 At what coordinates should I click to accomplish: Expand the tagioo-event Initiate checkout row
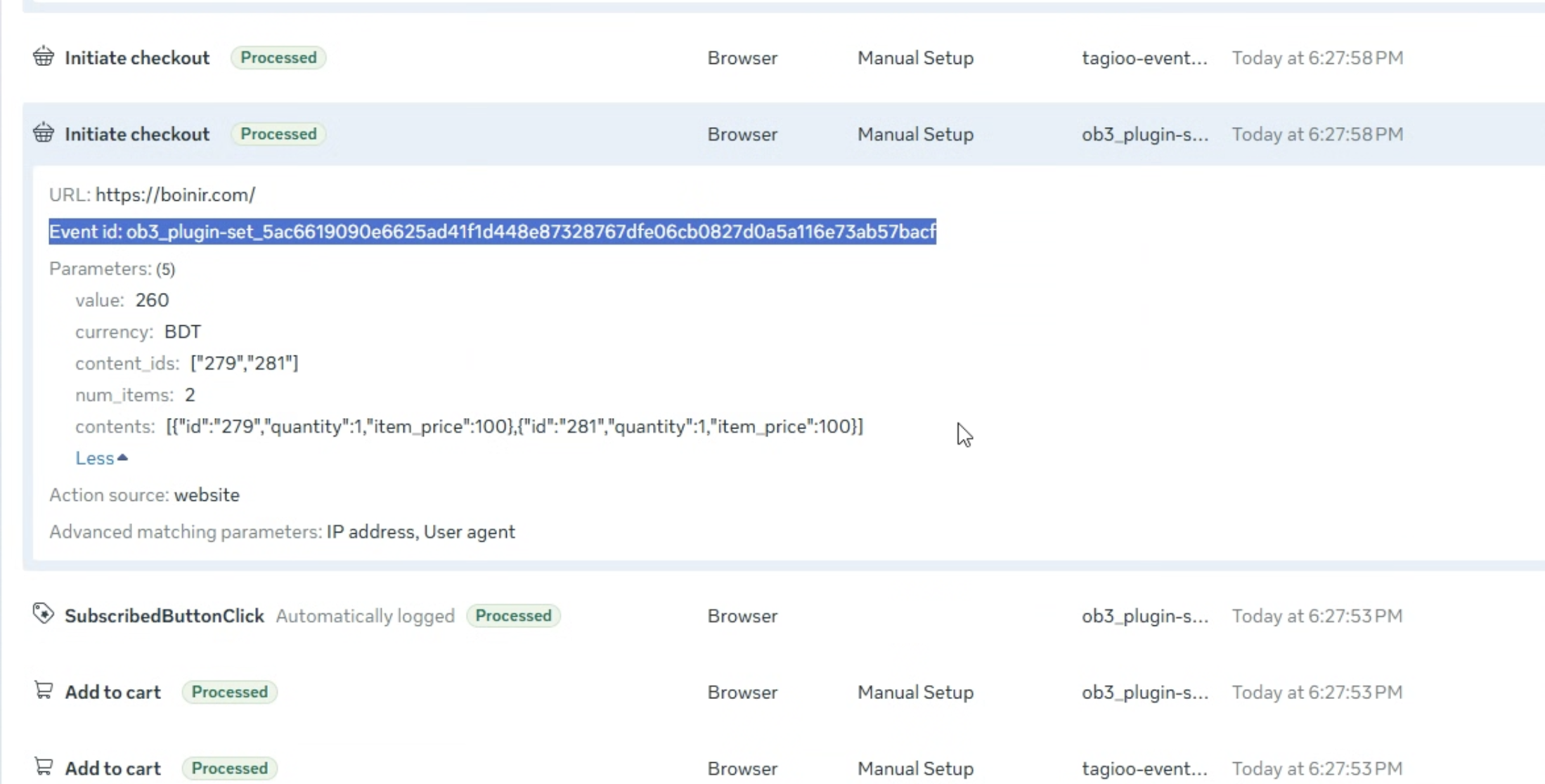[x=784, y=58]
